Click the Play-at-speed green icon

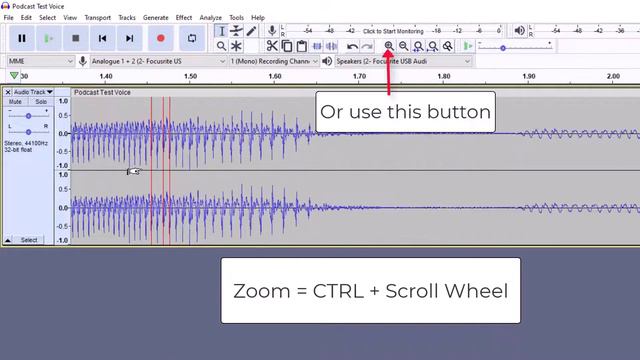click(468, 46)
